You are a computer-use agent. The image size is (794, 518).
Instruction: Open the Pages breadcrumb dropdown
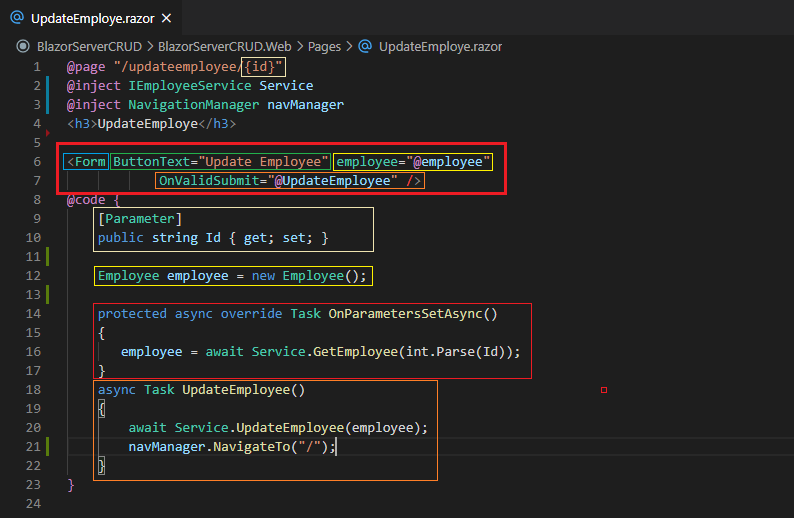tap(324, 46)
